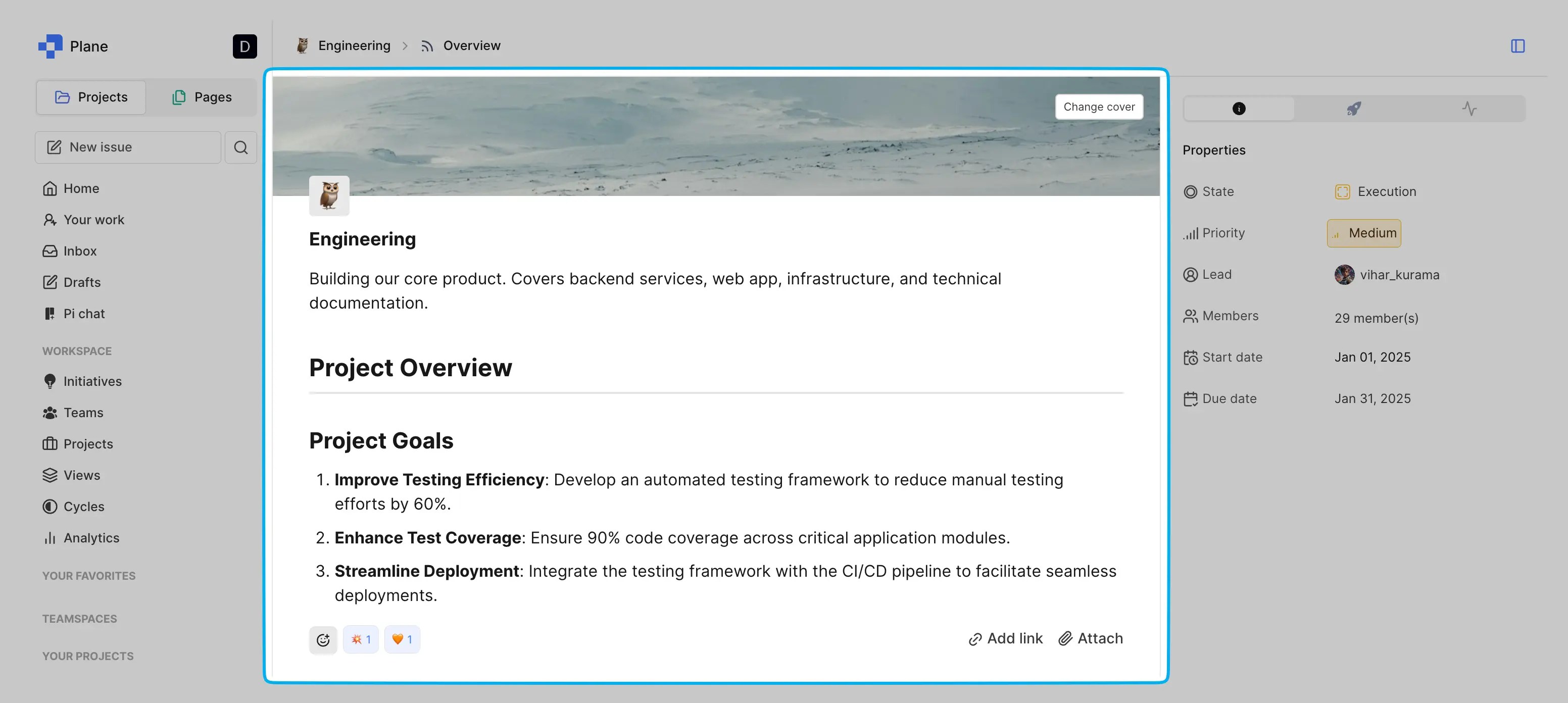Click the New issue input field
The height and width of the screenshot is (703, 1568).
[x=128, y=146]
